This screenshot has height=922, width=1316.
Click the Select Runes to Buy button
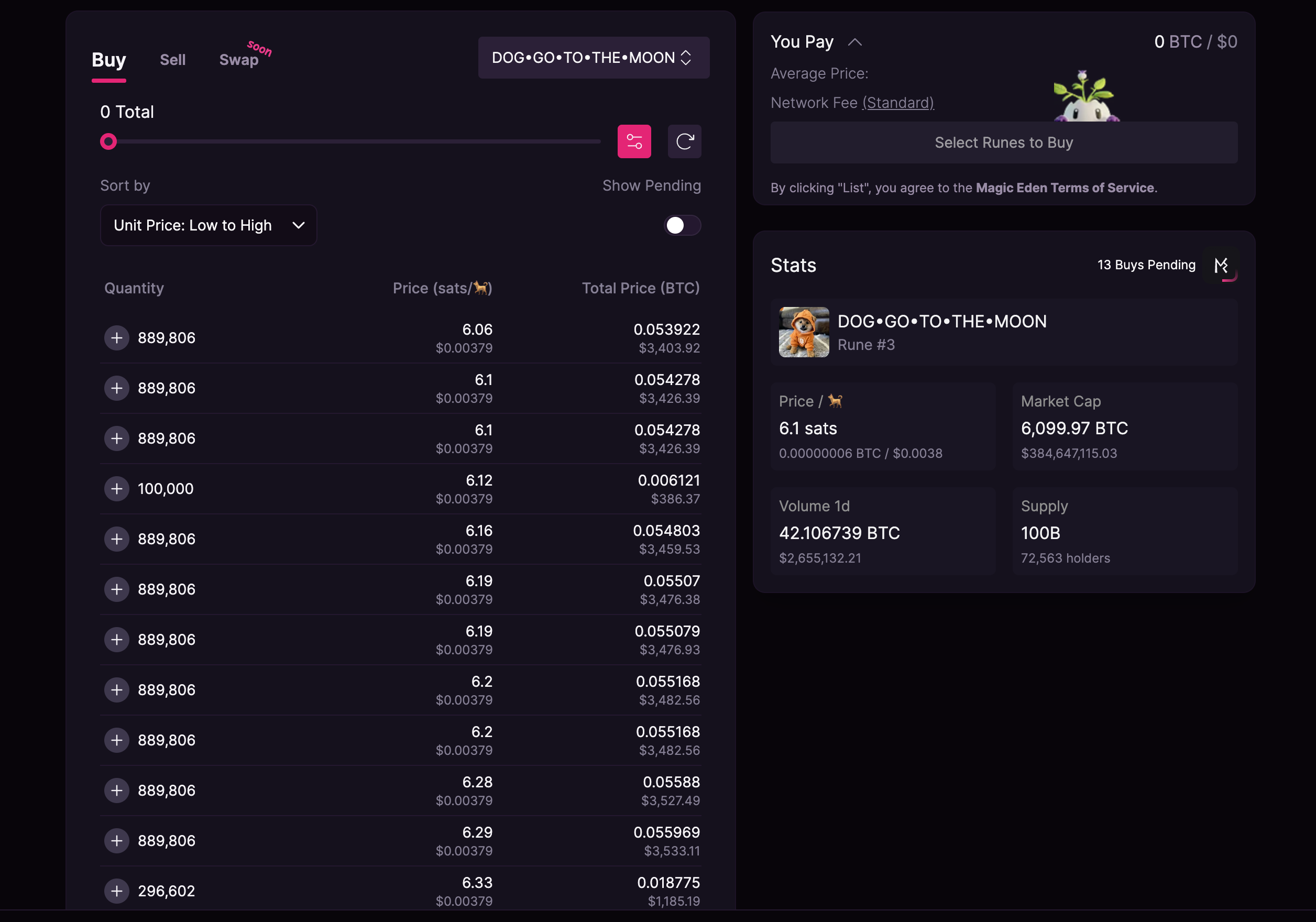(x=1003, y=142)
